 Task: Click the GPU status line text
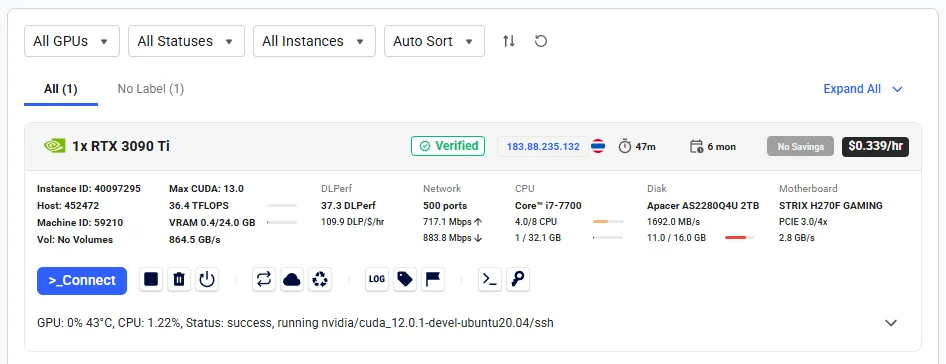pos(295,323)
